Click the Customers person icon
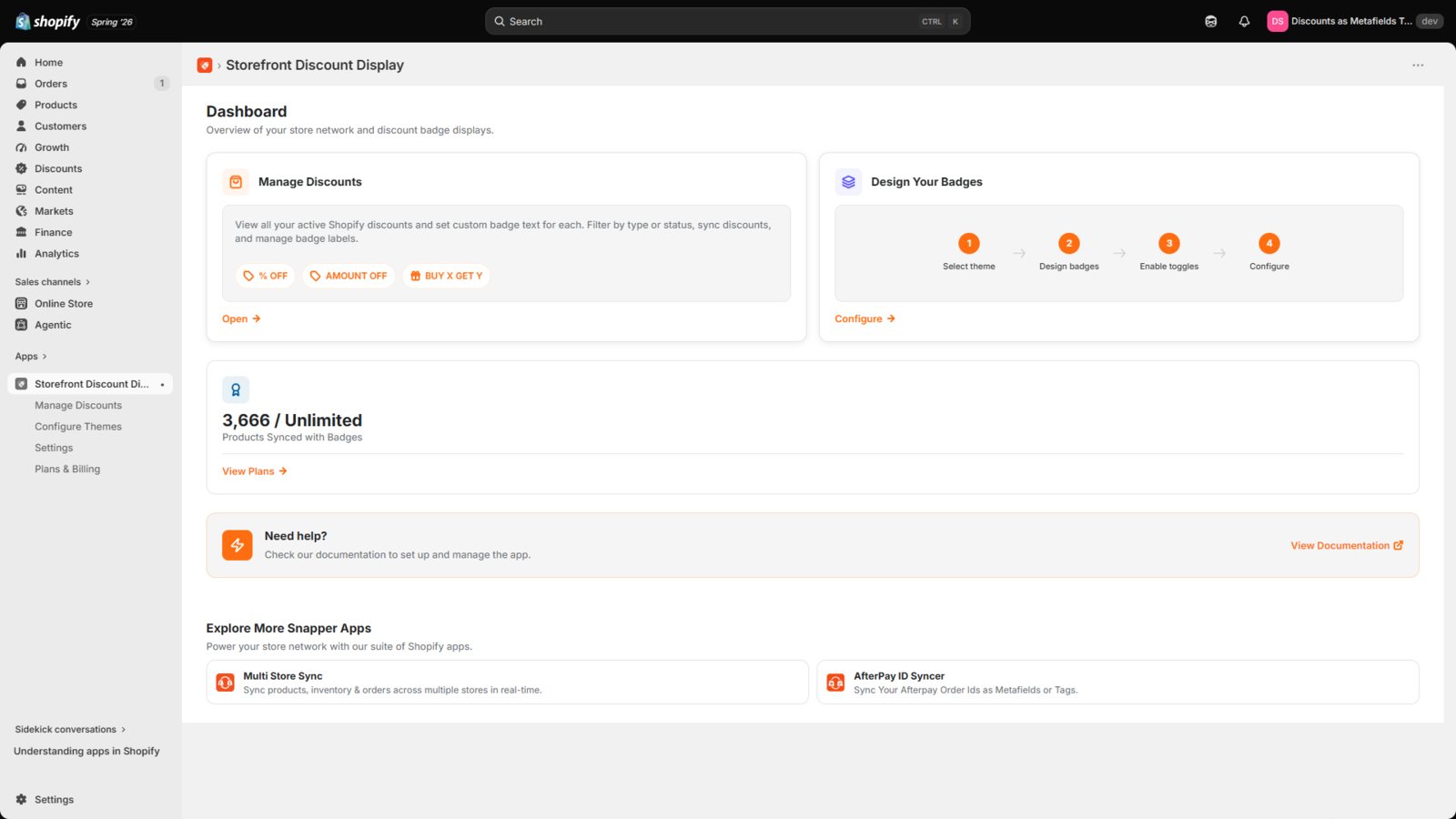Viewport: 1456px width, 819px height. pos(21,126)
